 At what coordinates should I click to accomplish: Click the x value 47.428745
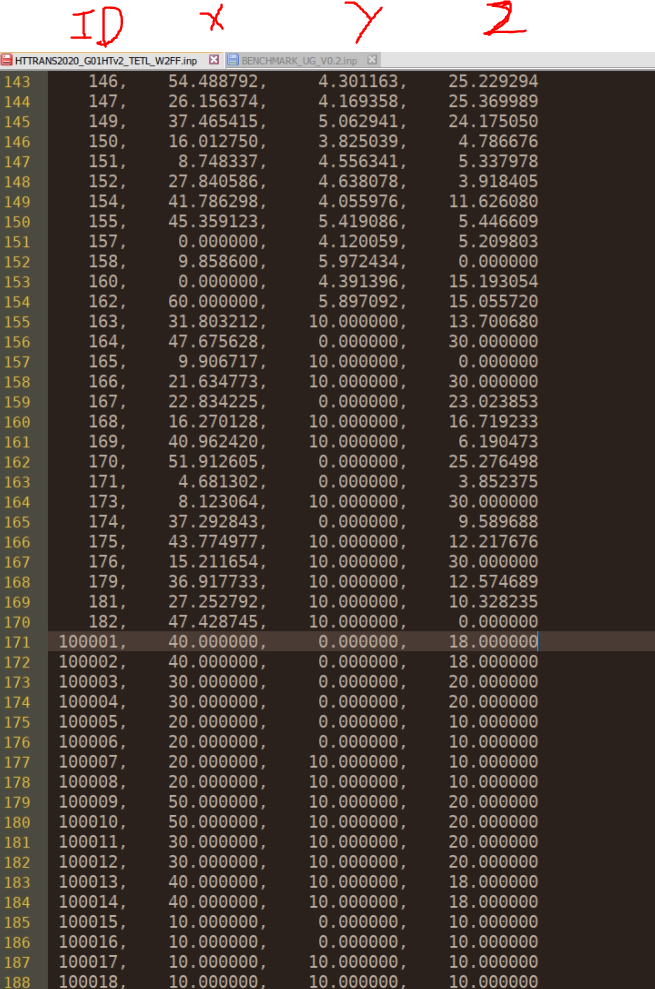click(x=213, y=622)
